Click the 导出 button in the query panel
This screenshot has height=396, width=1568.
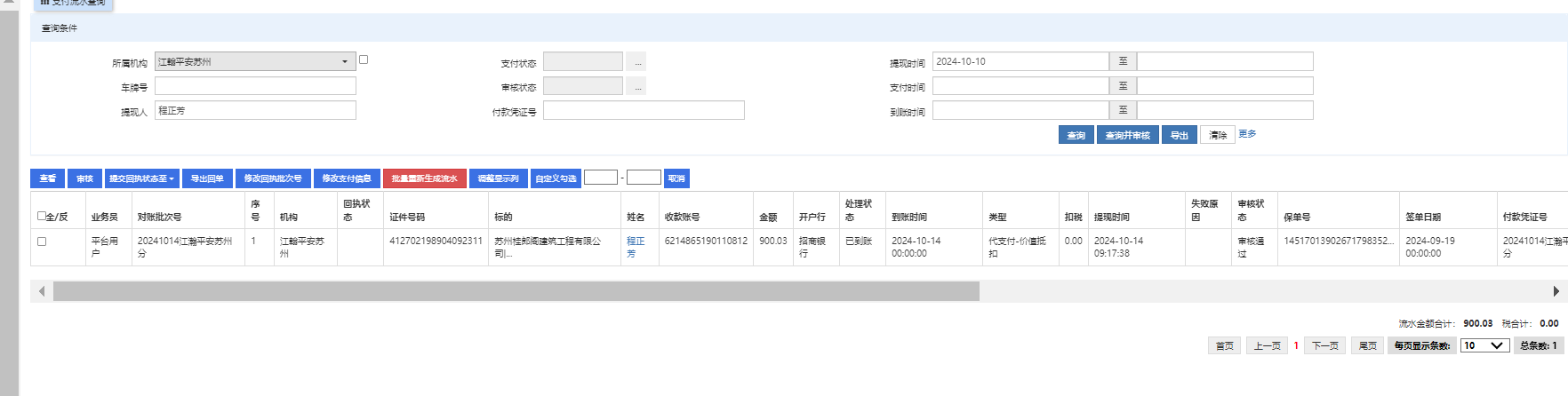[x=1179, y=135]
